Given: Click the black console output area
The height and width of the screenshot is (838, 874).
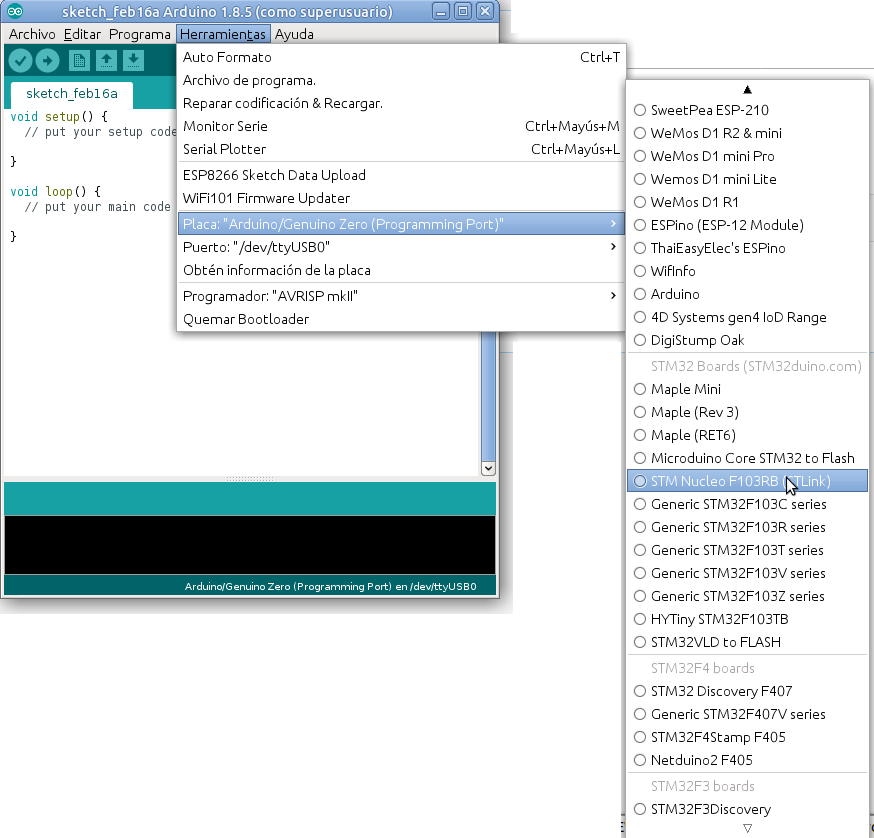Looking at the screenshot, I should pos(250,545).
